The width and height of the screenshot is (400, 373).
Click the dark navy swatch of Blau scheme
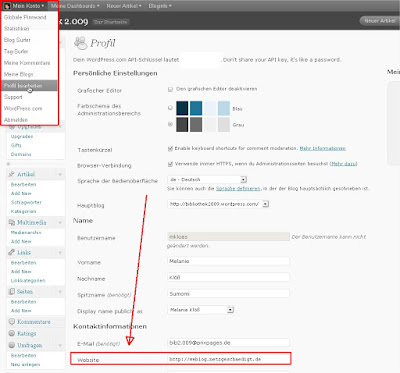(182, 108)
